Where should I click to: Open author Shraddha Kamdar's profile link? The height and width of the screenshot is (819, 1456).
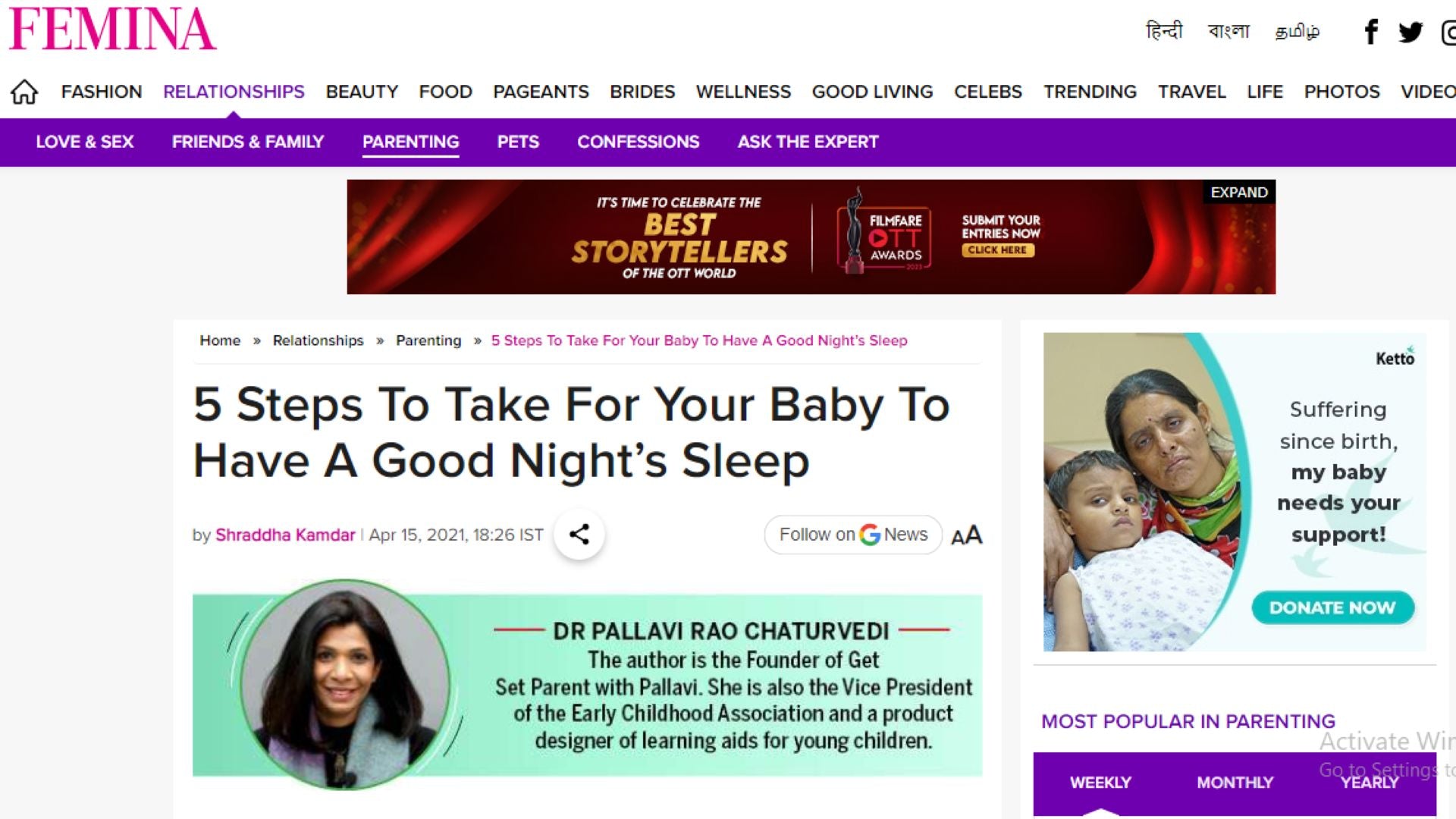(285, 535)
